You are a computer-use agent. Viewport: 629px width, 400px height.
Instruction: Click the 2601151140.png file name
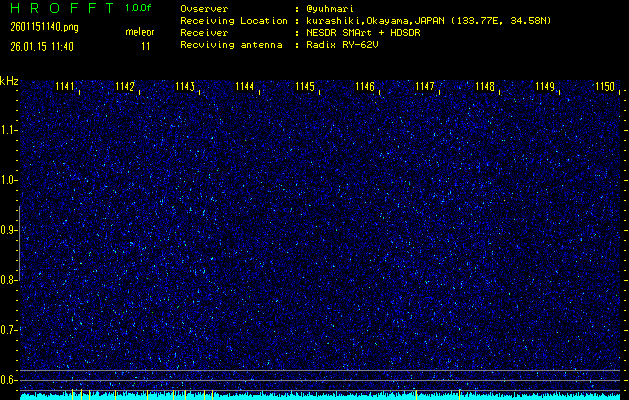[37, 27]
